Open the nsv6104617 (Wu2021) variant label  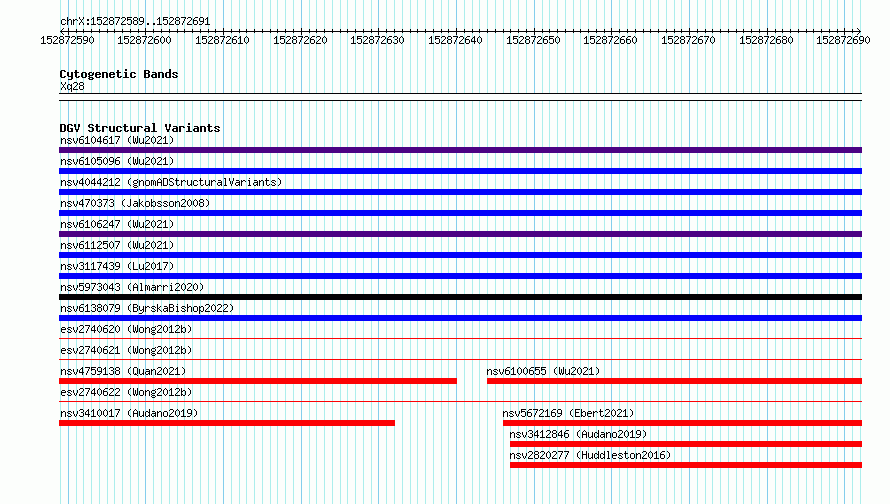(x=117, y=140)
